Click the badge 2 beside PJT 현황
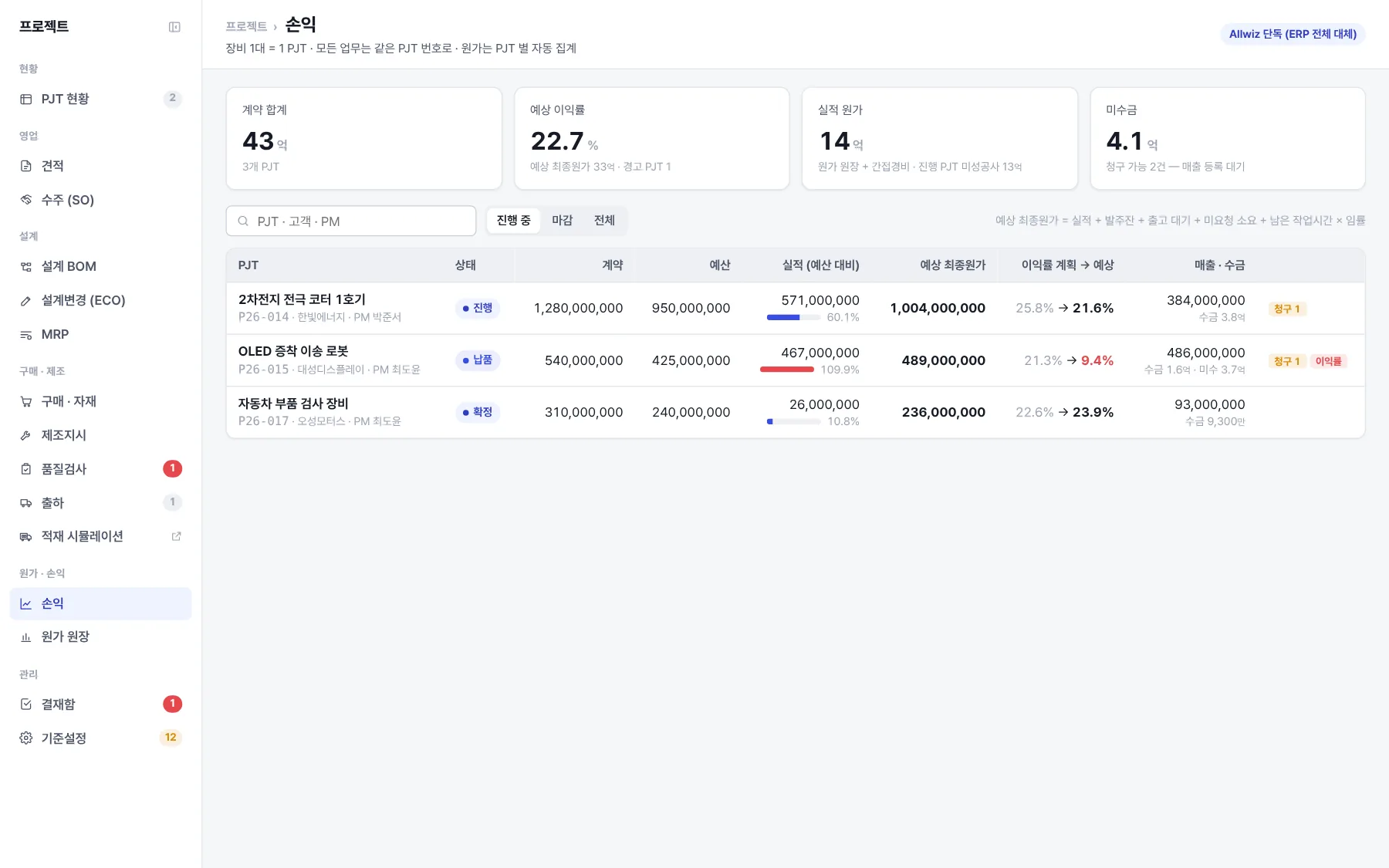Viewport: 1389px width, 868px height. [x=172, y=98]
